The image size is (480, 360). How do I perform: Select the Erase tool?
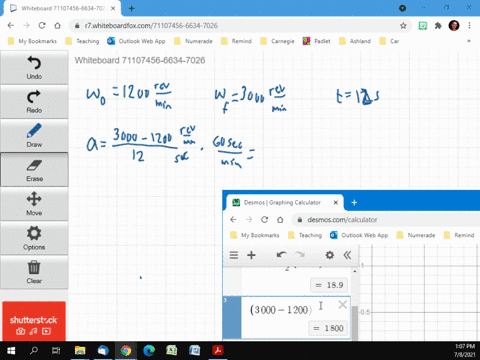pos(34,170)
